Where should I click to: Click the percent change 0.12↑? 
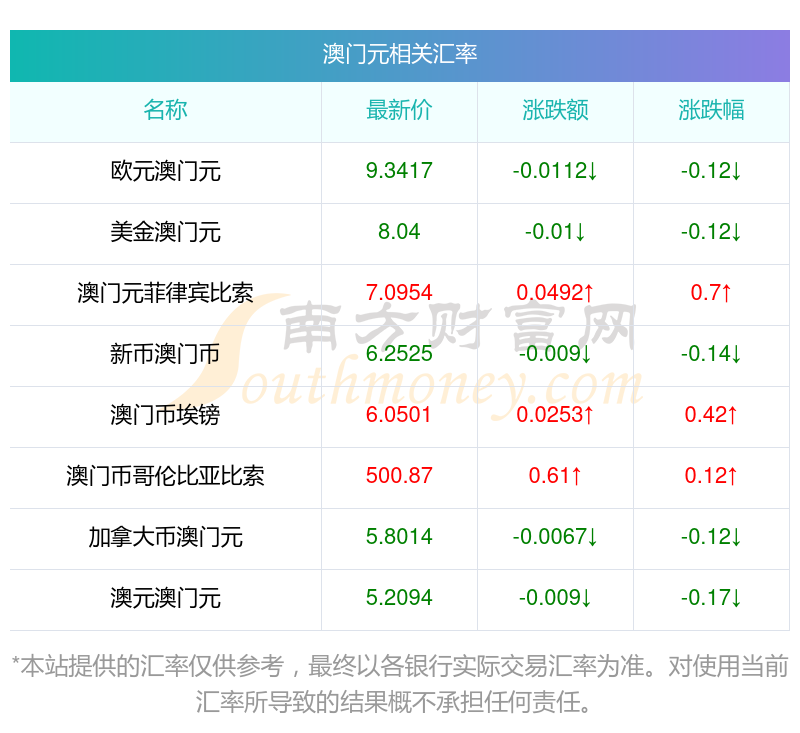tap(711, 476)
